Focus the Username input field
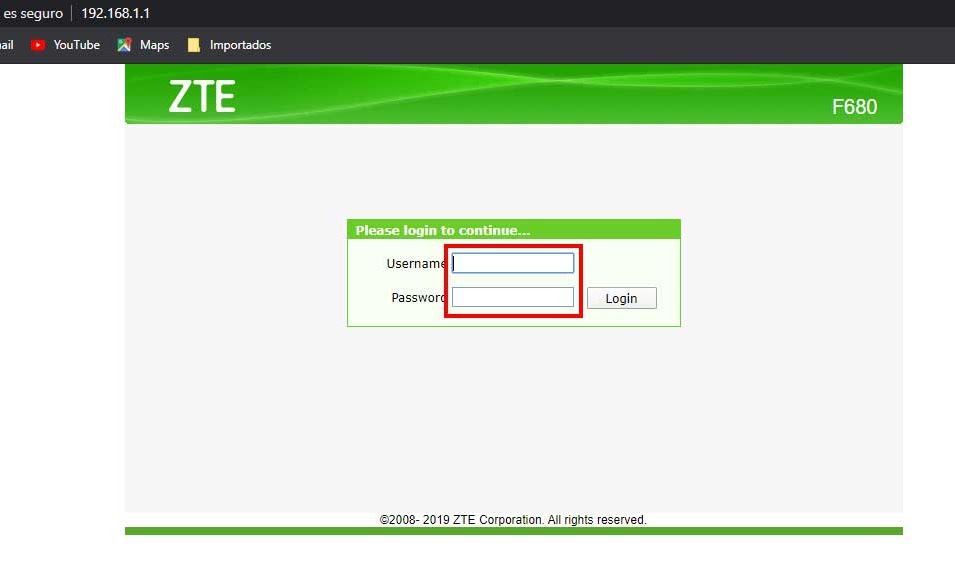 513,263
